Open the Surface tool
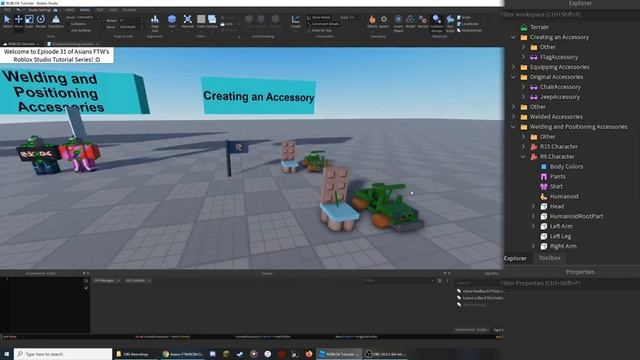The width and height of the screenshot is (640, 360). (212, 21)
